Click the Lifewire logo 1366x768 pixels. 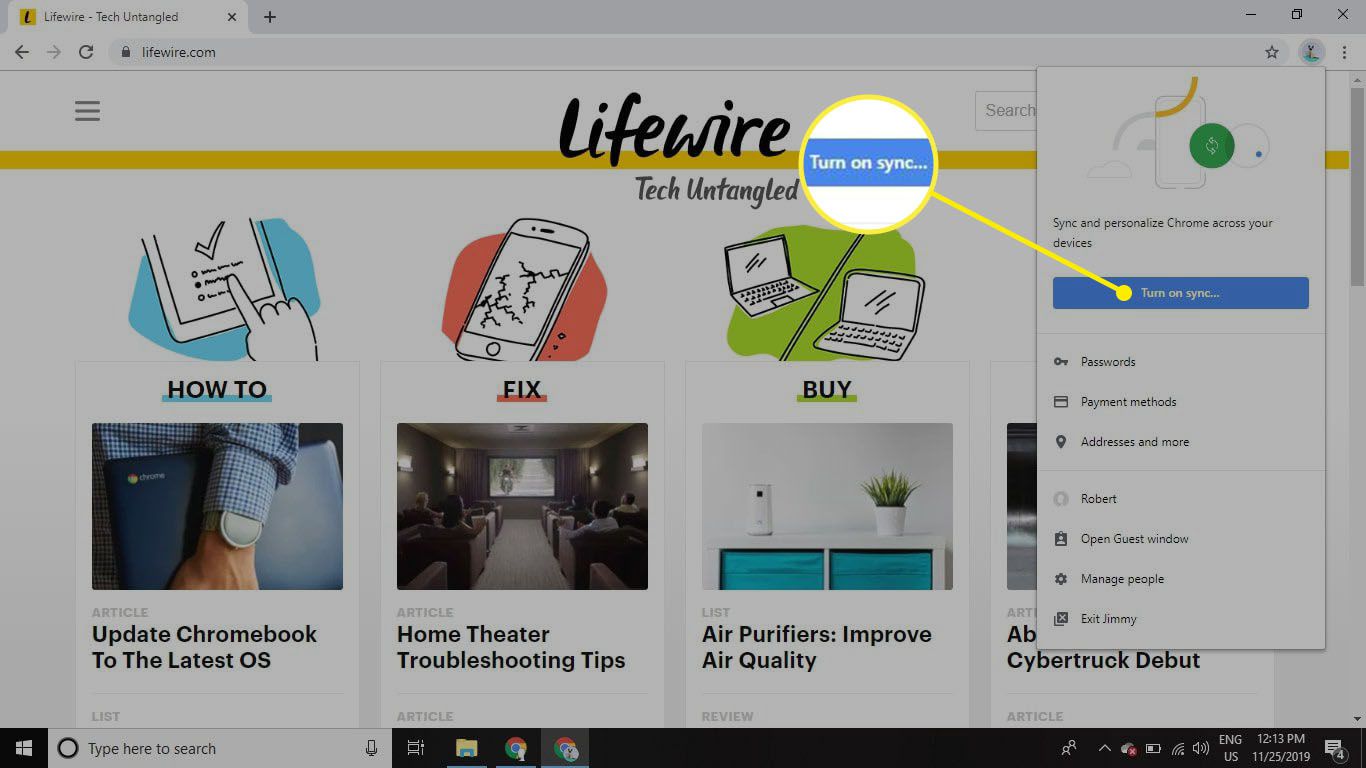pos(674,130)
